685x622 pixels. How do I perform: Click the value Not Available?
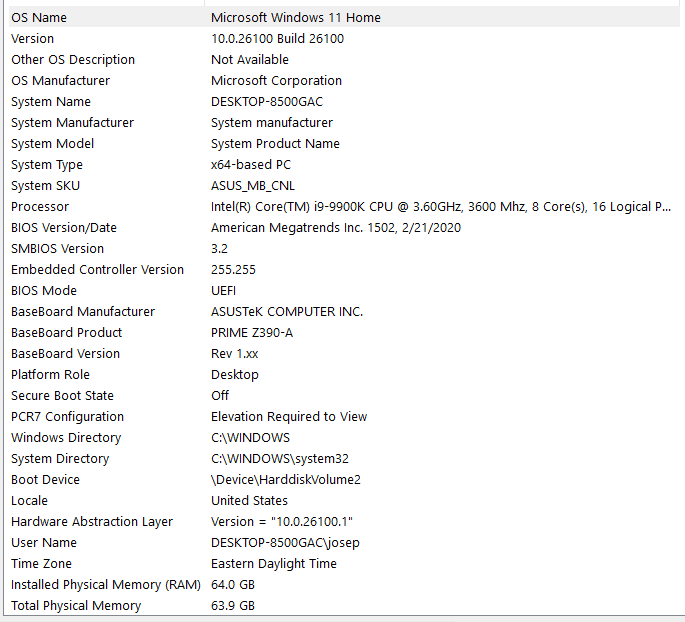click(x=250, y=60)
